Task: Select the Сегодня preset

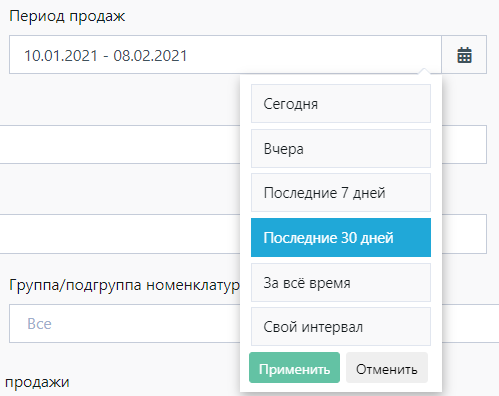Action: click(x=341, y=104)
